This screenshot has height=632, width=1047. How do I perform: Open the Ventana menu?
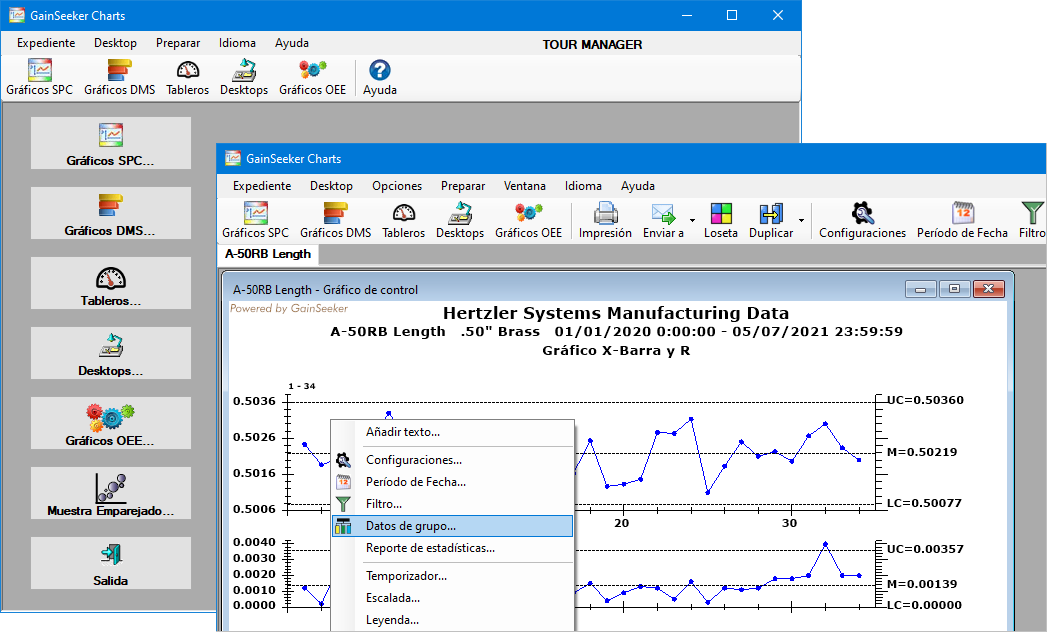(x=524, y=186)
